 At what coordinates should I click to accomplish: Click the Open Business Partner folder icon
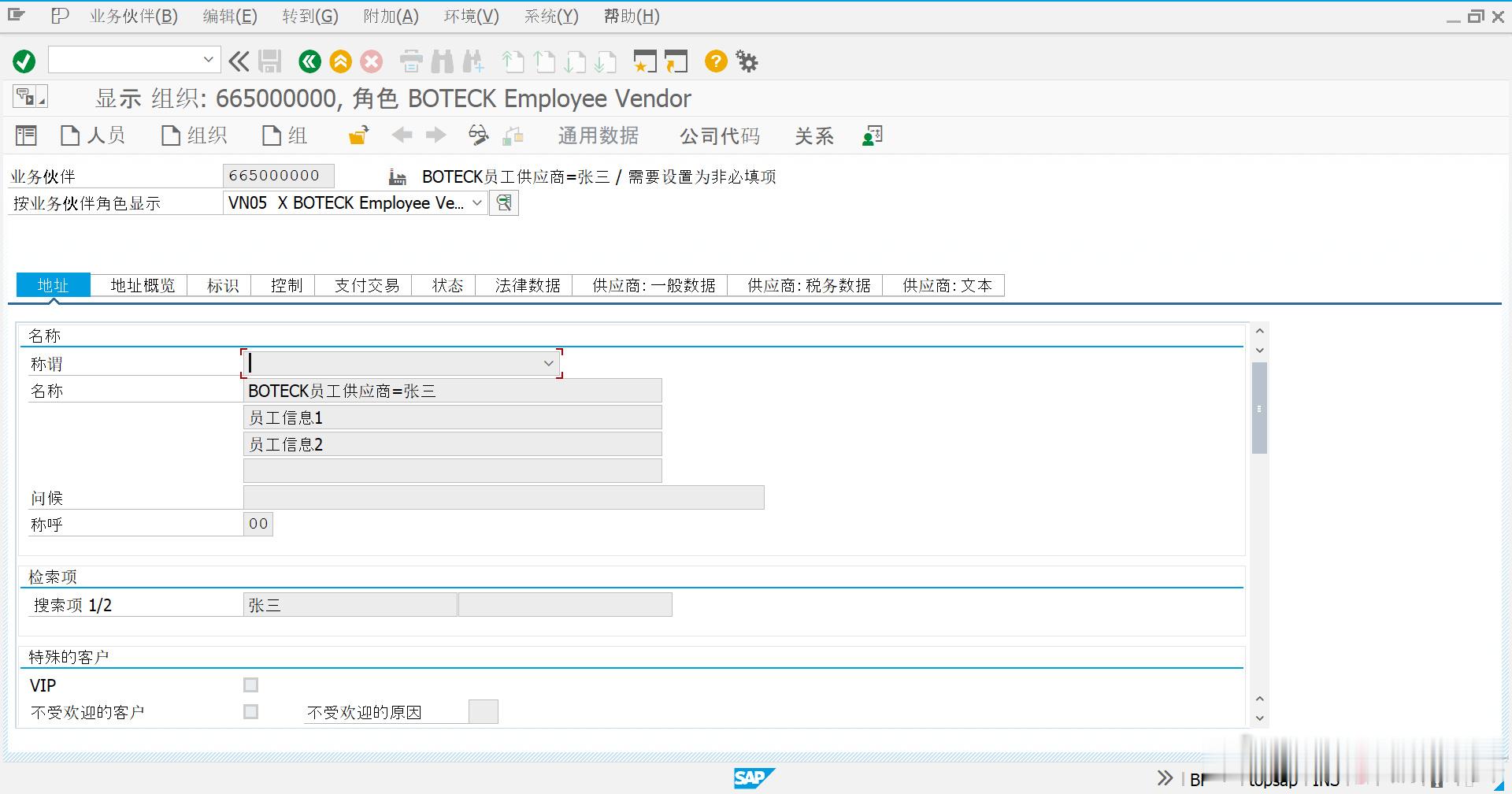[x=359, y=135]
